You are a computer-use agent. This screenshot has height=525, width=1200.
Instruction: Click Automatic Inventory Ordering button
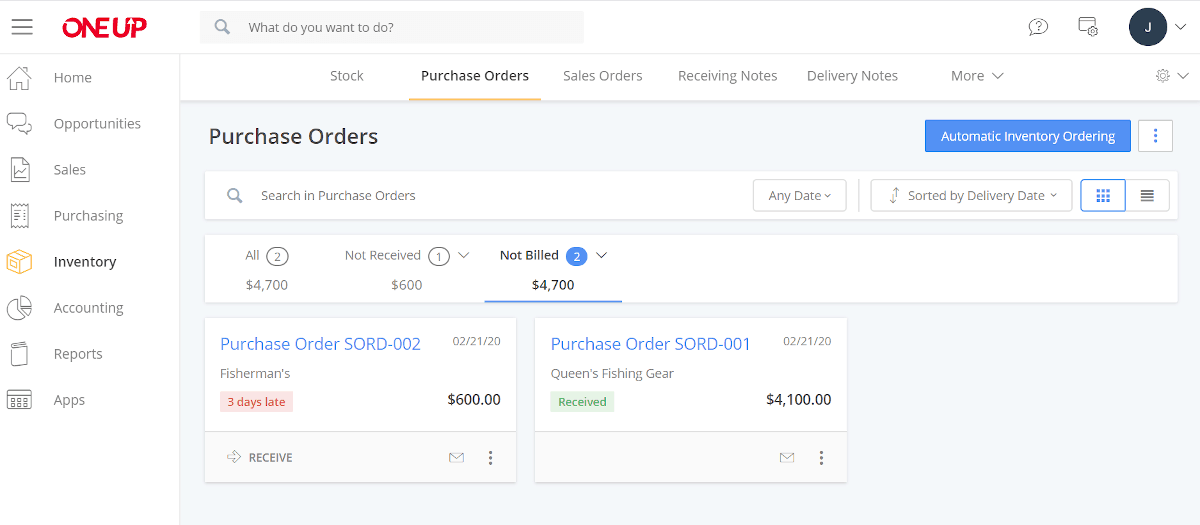pos(1028,136)
